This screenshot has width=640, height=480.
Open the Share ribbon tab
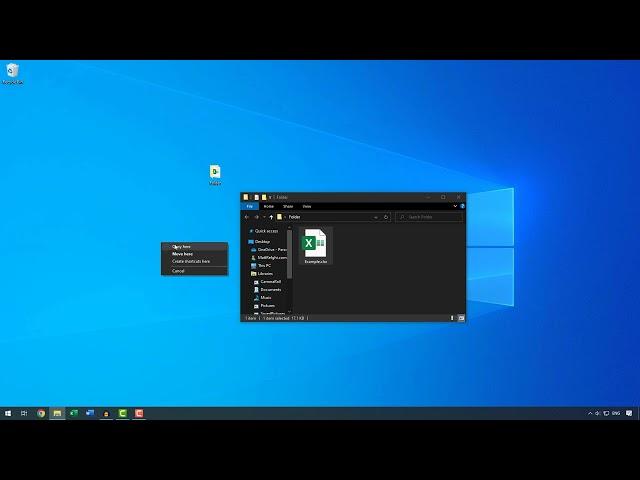(x=288, y=207)
